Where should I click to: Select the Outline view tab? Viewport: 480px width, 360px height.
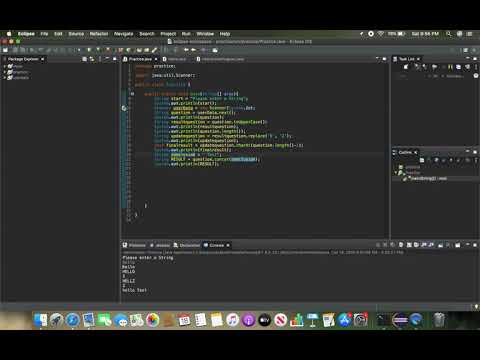405,152
